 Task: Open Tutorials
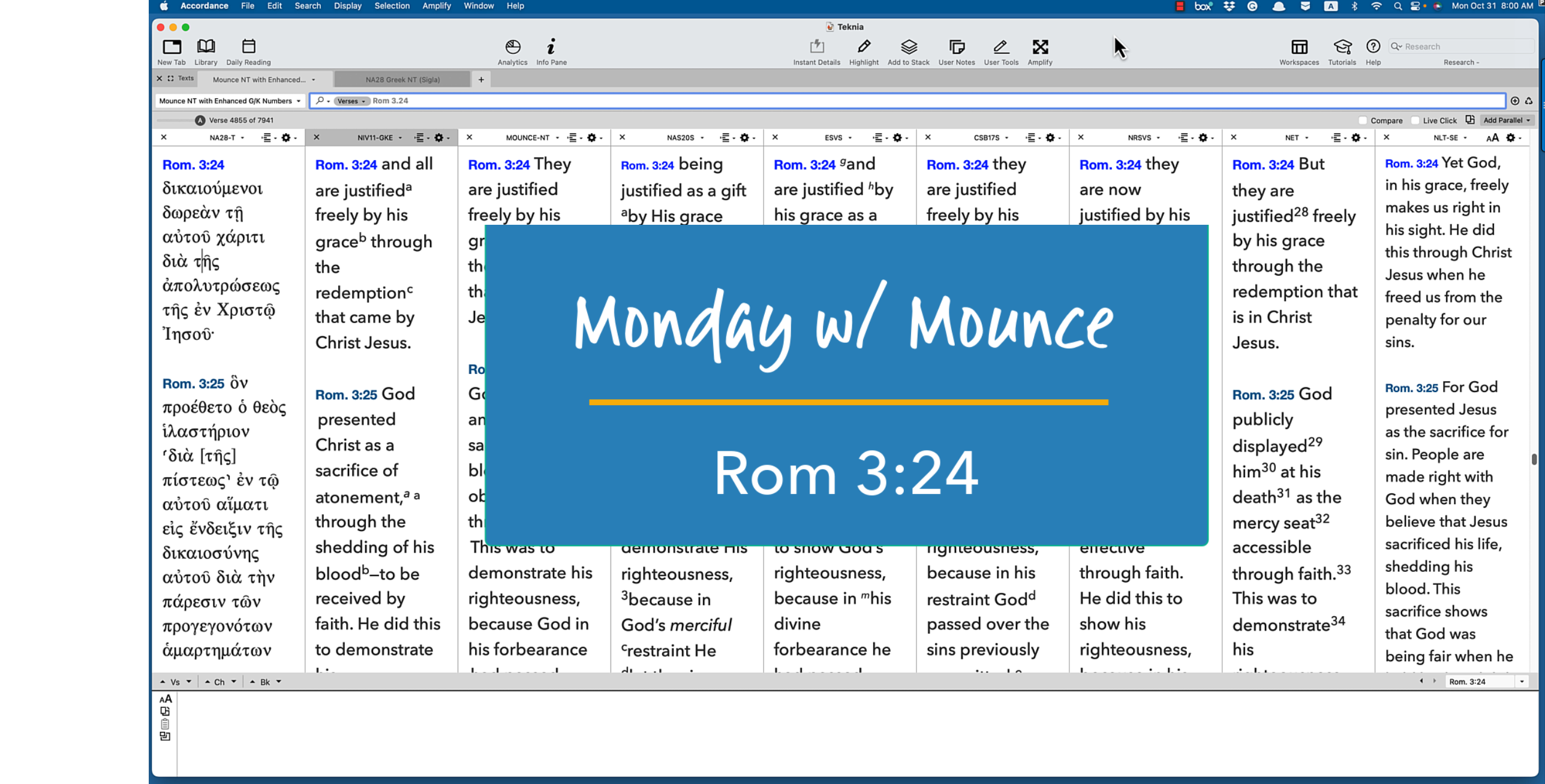tap(1342, 52)
